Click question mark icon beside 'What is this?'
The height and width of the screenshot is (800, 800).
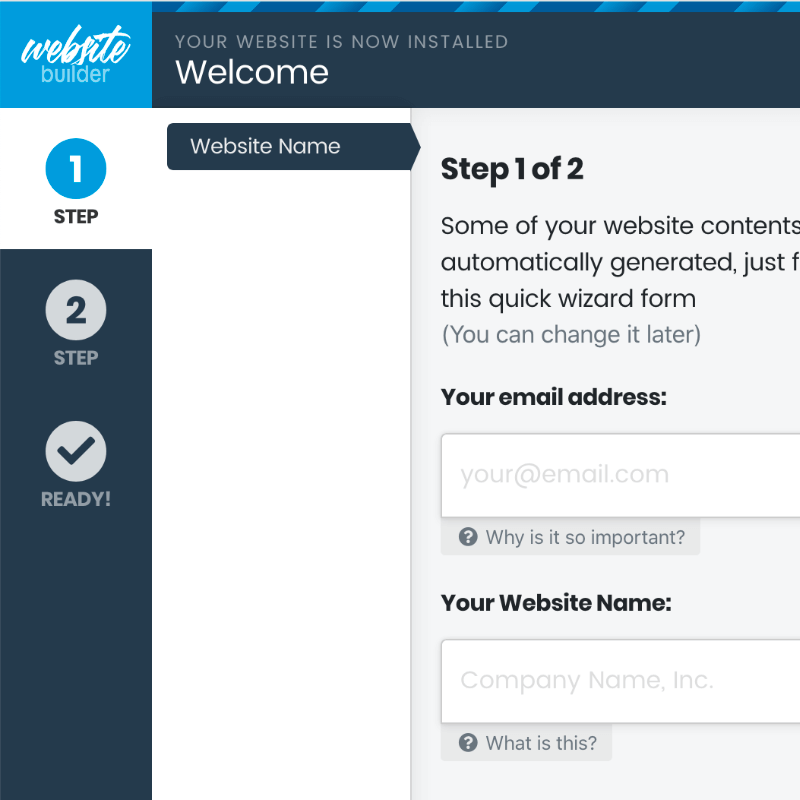[468, 743]
